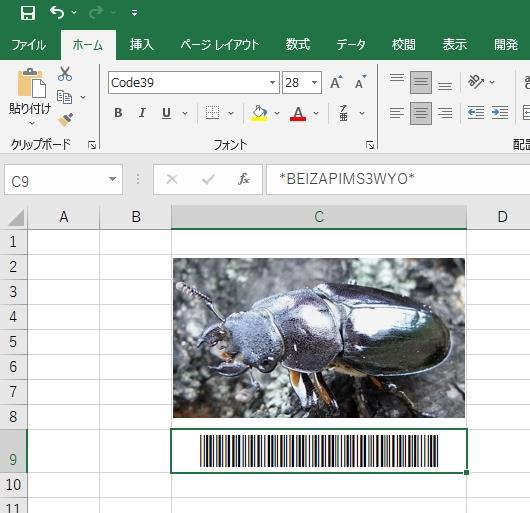Screen dimensions: 530x513
Task: Open the ページ レイアウト tab
Action: [x=220, y=45]
